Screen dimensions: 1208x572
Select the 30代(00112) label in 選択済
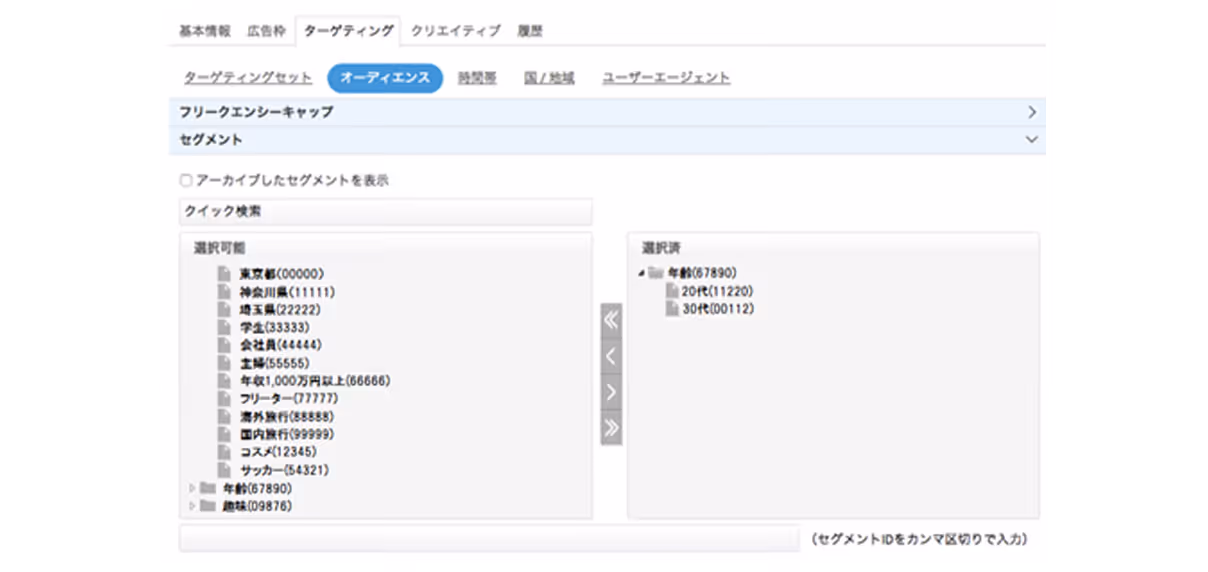[718, 309]
